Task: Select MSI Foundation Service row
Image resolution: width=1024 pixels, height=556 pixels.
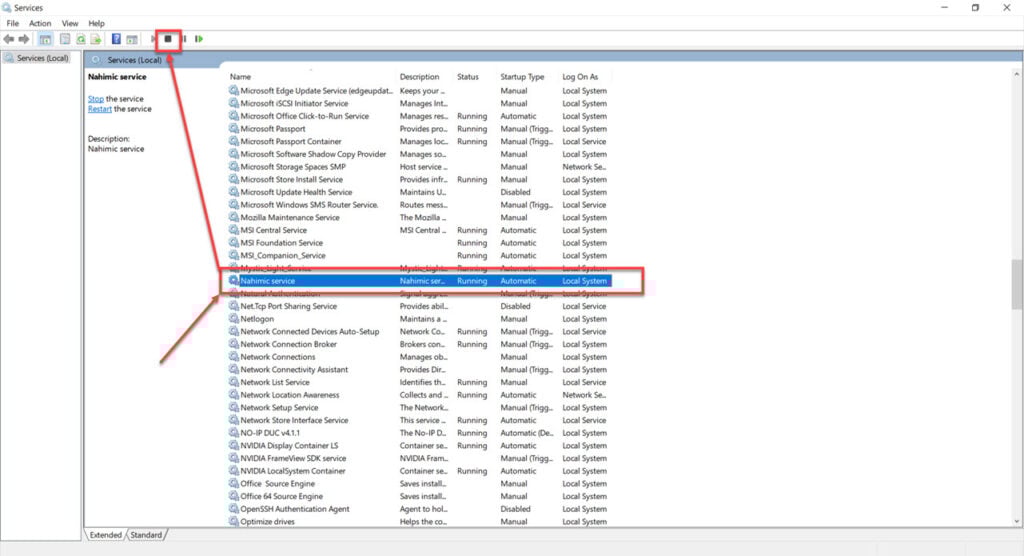Action: click(419, 242)
